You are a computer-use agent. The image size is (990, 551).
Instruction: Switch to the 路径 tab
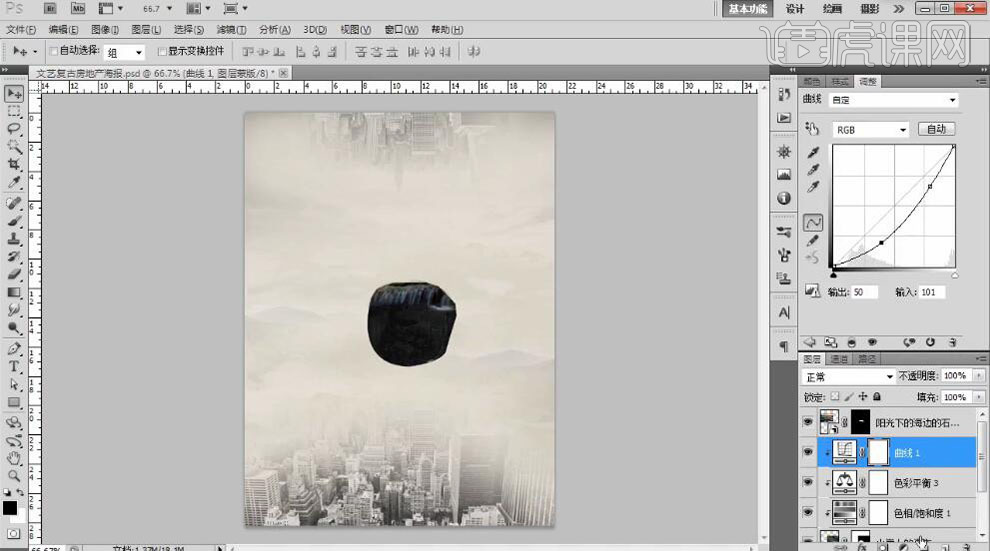tap(867, 359)
